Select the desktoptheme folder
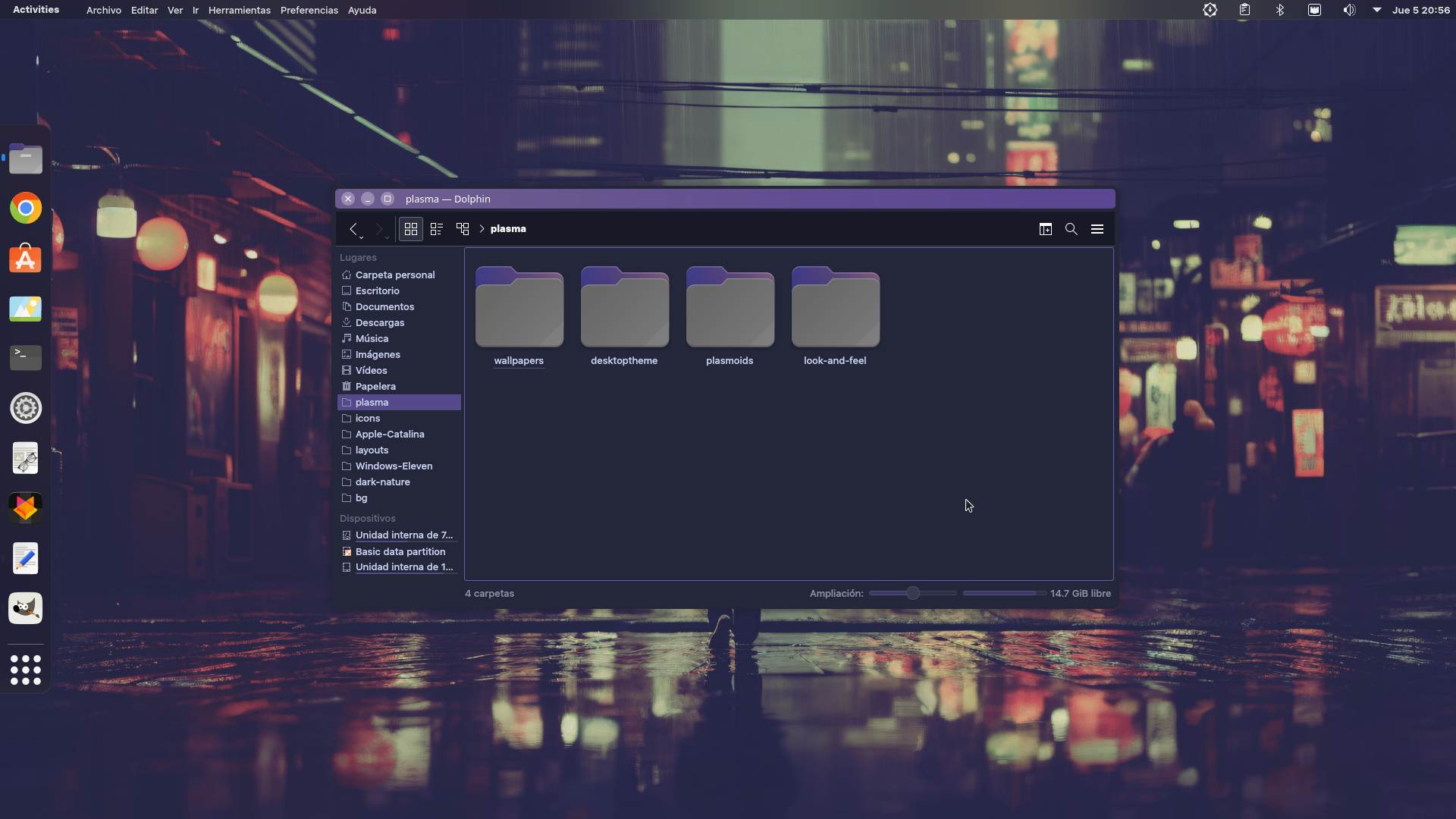 (x=624, y=316)
